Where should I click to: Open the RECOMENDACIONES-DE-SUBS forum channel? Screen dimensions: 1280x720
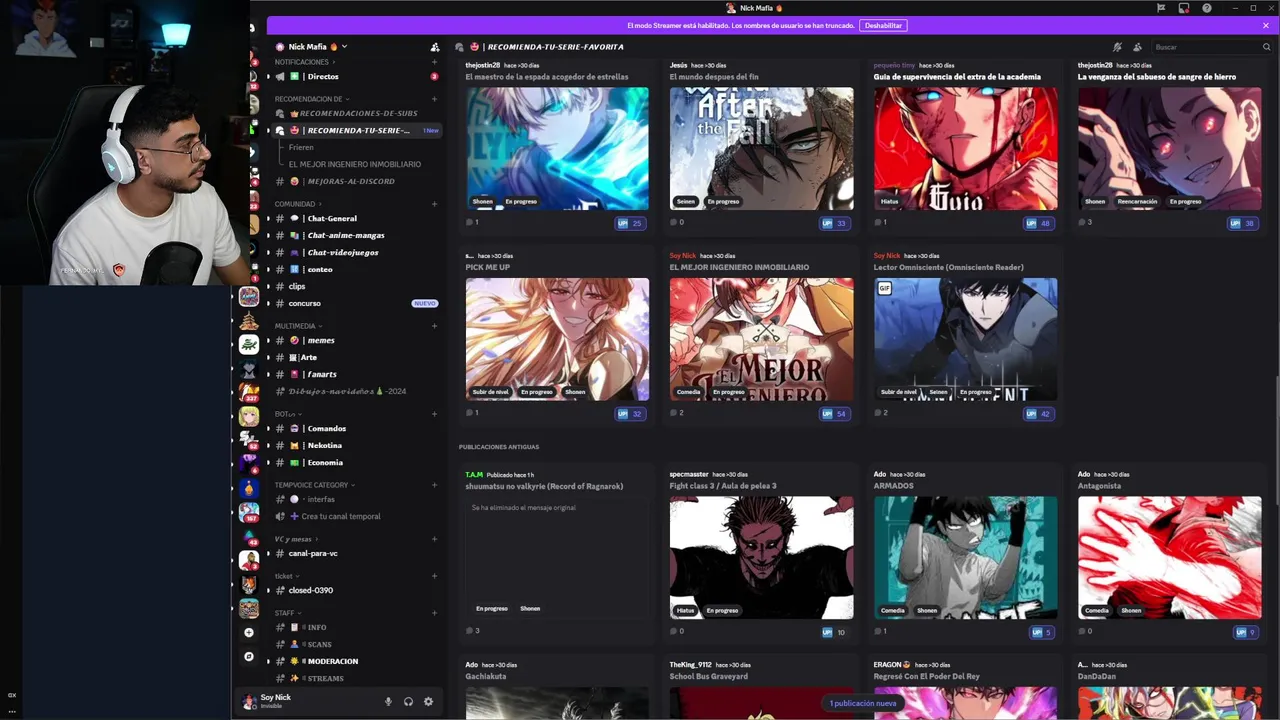pyautogui.click(x=355, y=113)
